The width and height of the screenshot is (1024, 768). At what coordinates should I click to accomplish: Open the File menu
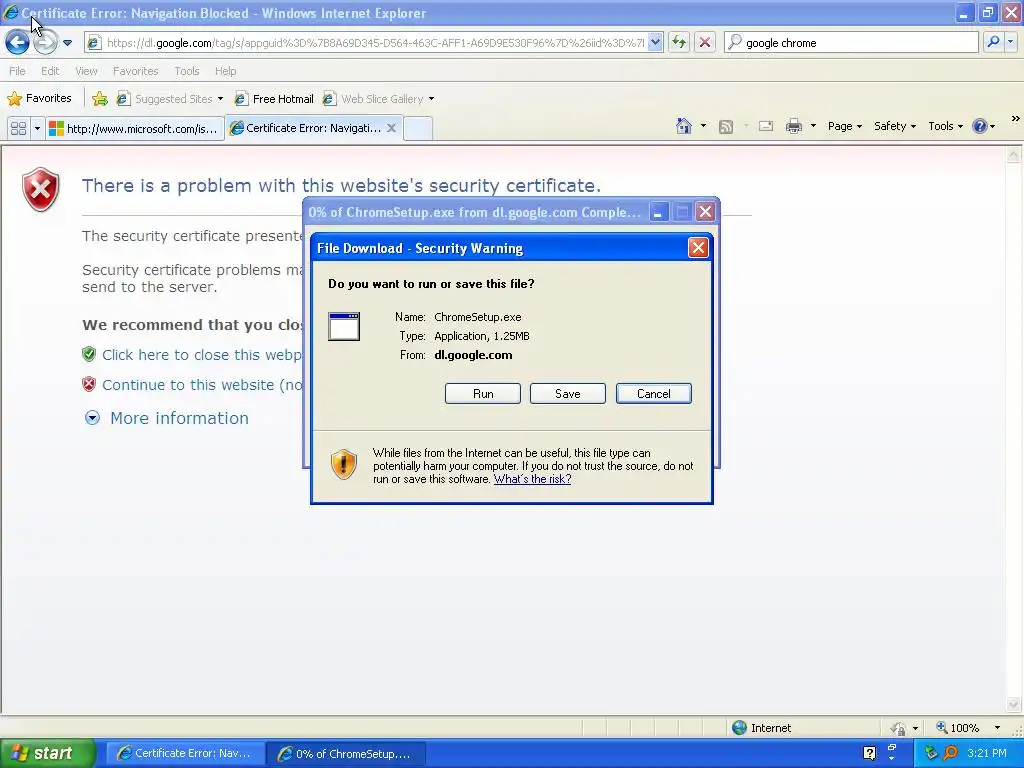[x=18, y=71]
